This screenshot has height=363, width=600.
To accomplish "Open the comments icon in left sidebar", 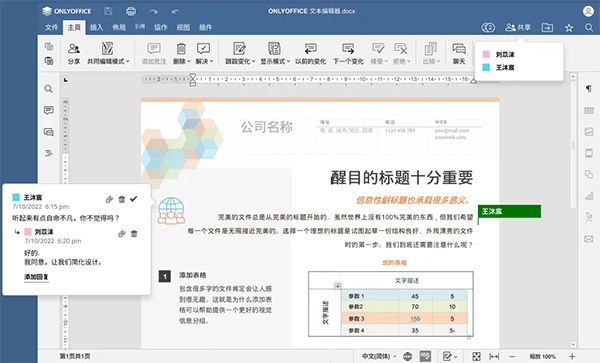I will (49, 111).
